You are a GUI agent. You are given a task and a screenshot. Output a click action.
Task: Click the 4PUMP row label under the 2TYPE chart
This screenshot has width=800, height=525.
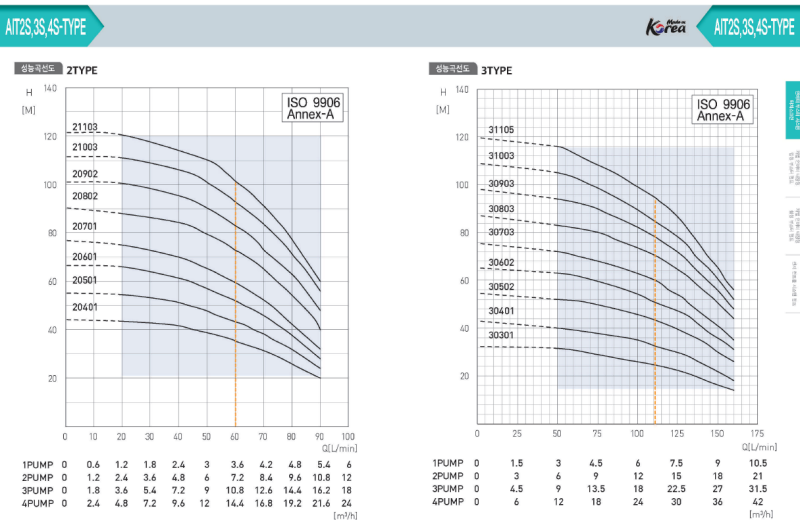click(x=38, y=504)
